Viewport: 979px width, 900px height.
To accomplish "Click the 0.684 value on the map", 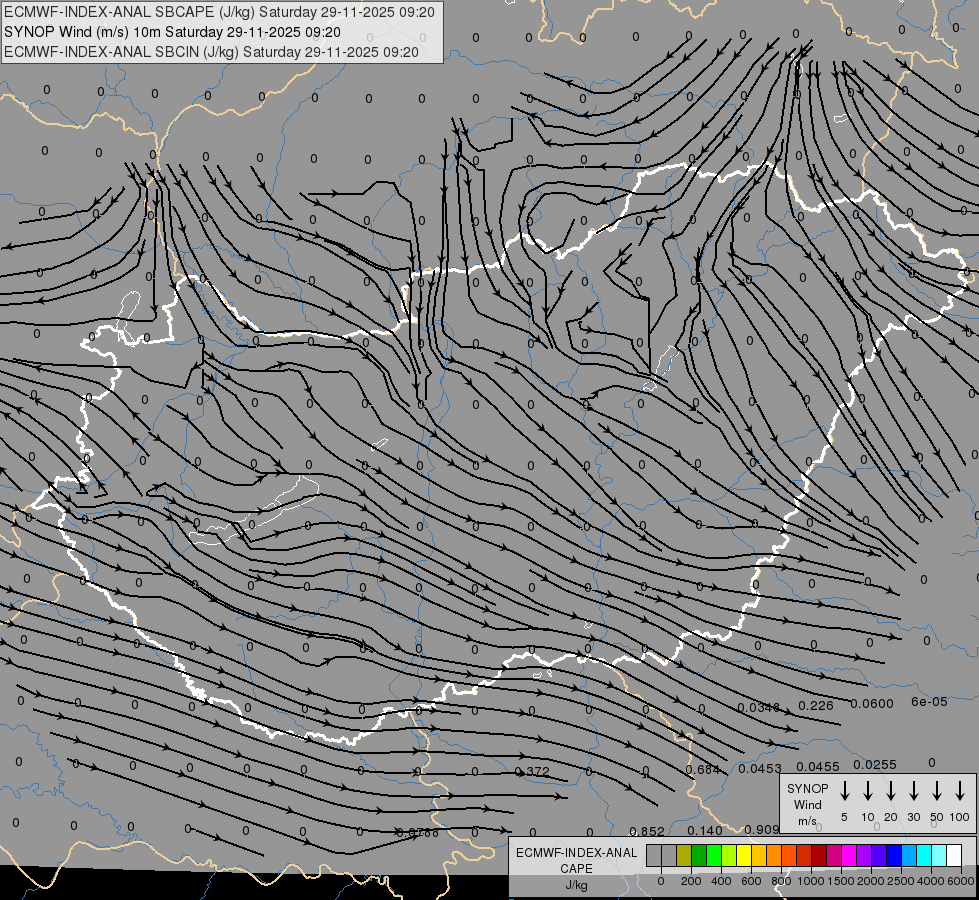I will pos(703,769).
